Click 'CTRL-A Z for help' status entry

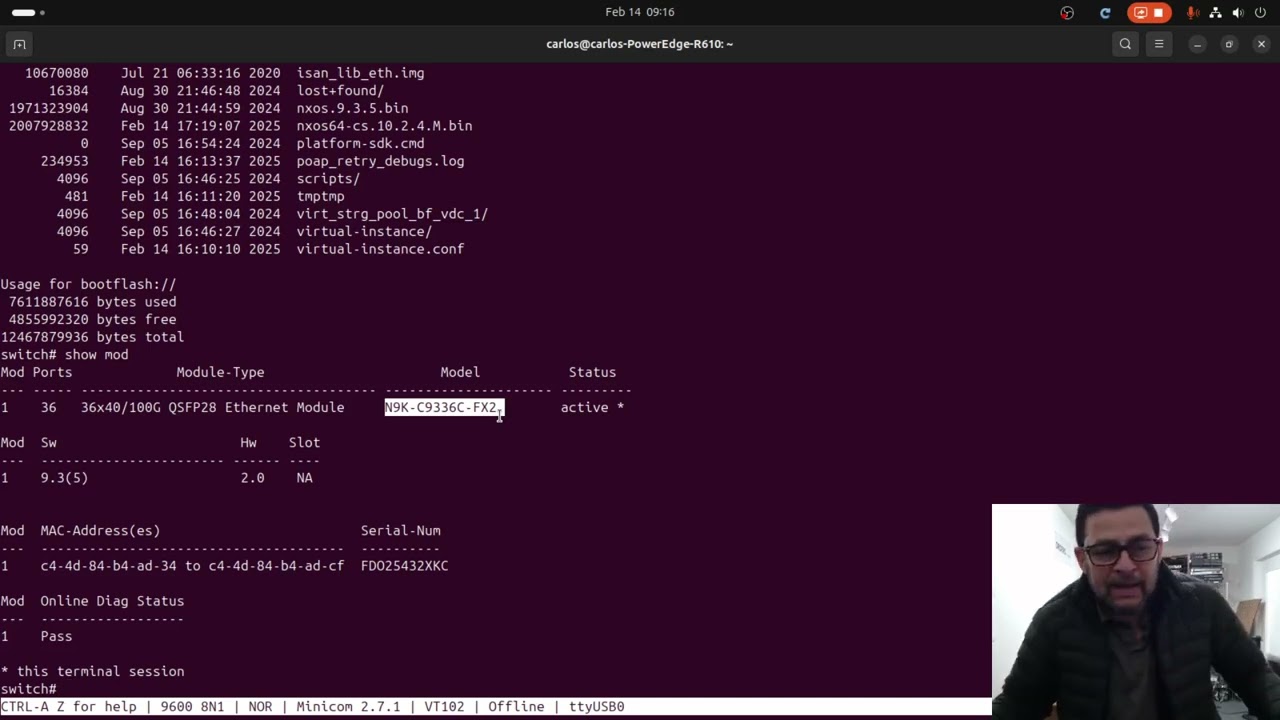(68, 707)
